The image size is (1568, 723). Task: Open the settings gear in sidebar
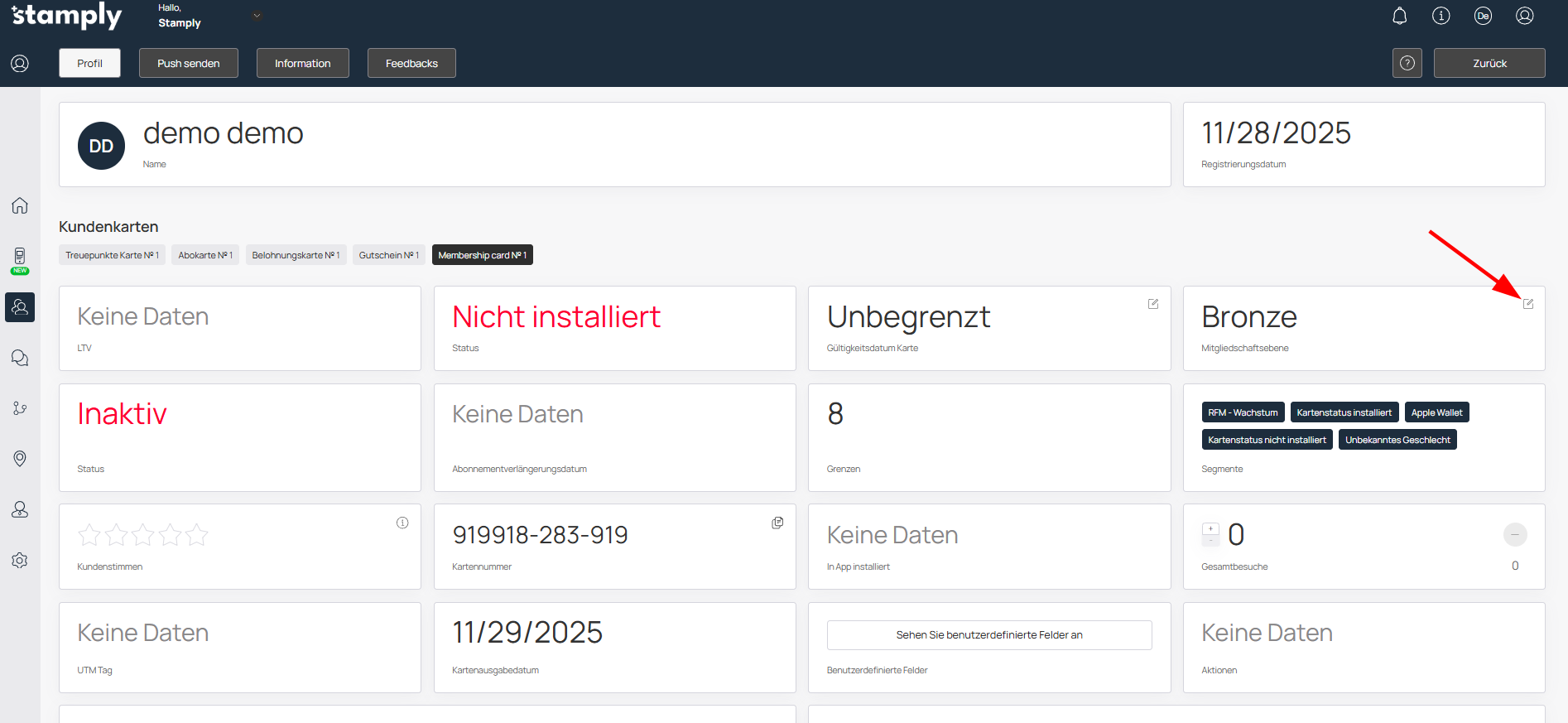[x=20, y=561]
